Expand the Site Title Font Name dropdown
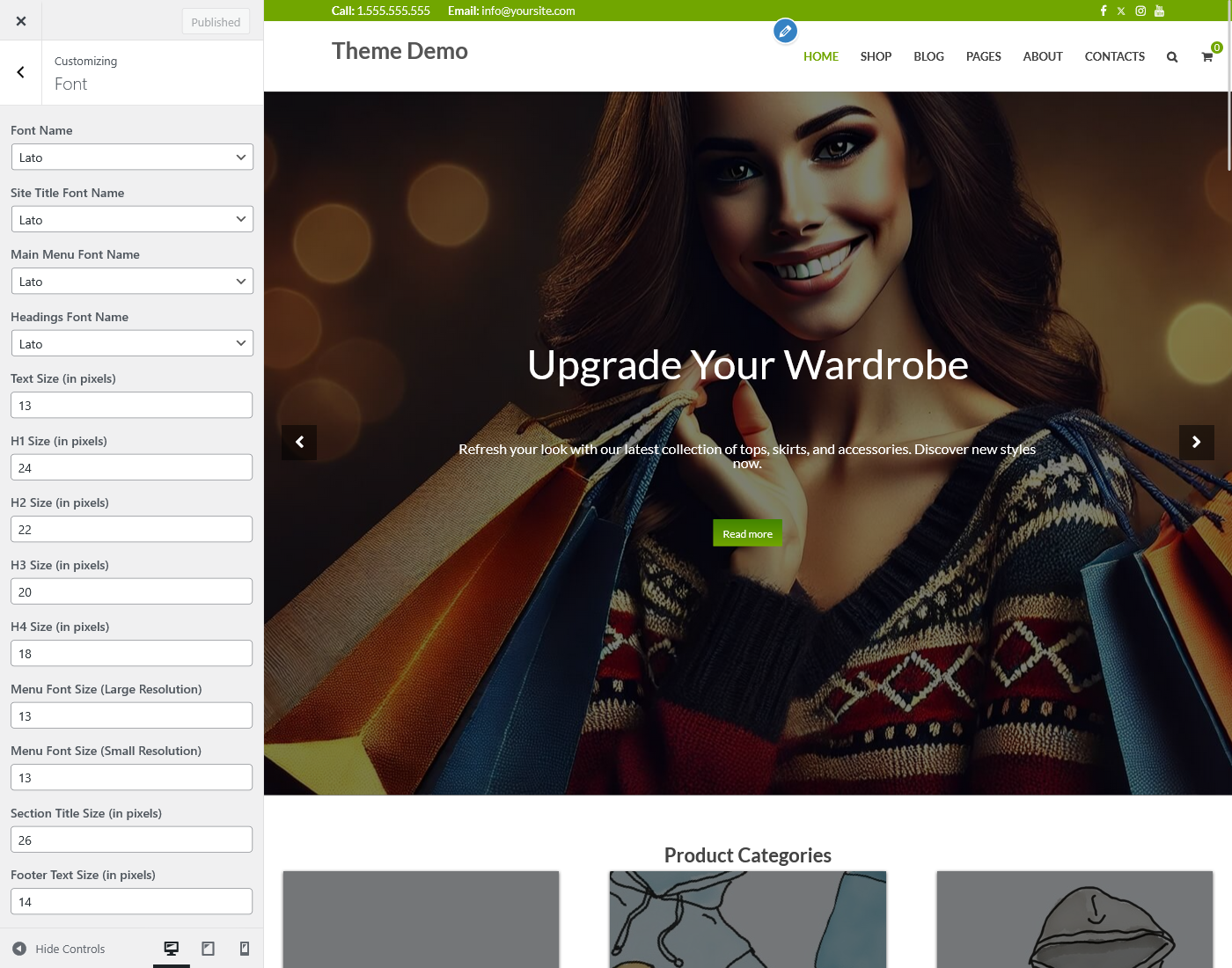The width and height of the screenshot is (1232, 968). click(132, 220)
